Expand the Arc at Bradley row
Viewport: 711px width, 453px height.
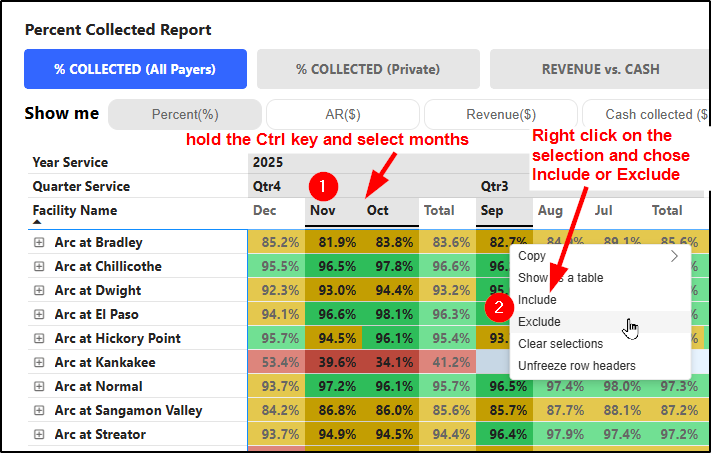coord(39,242)
